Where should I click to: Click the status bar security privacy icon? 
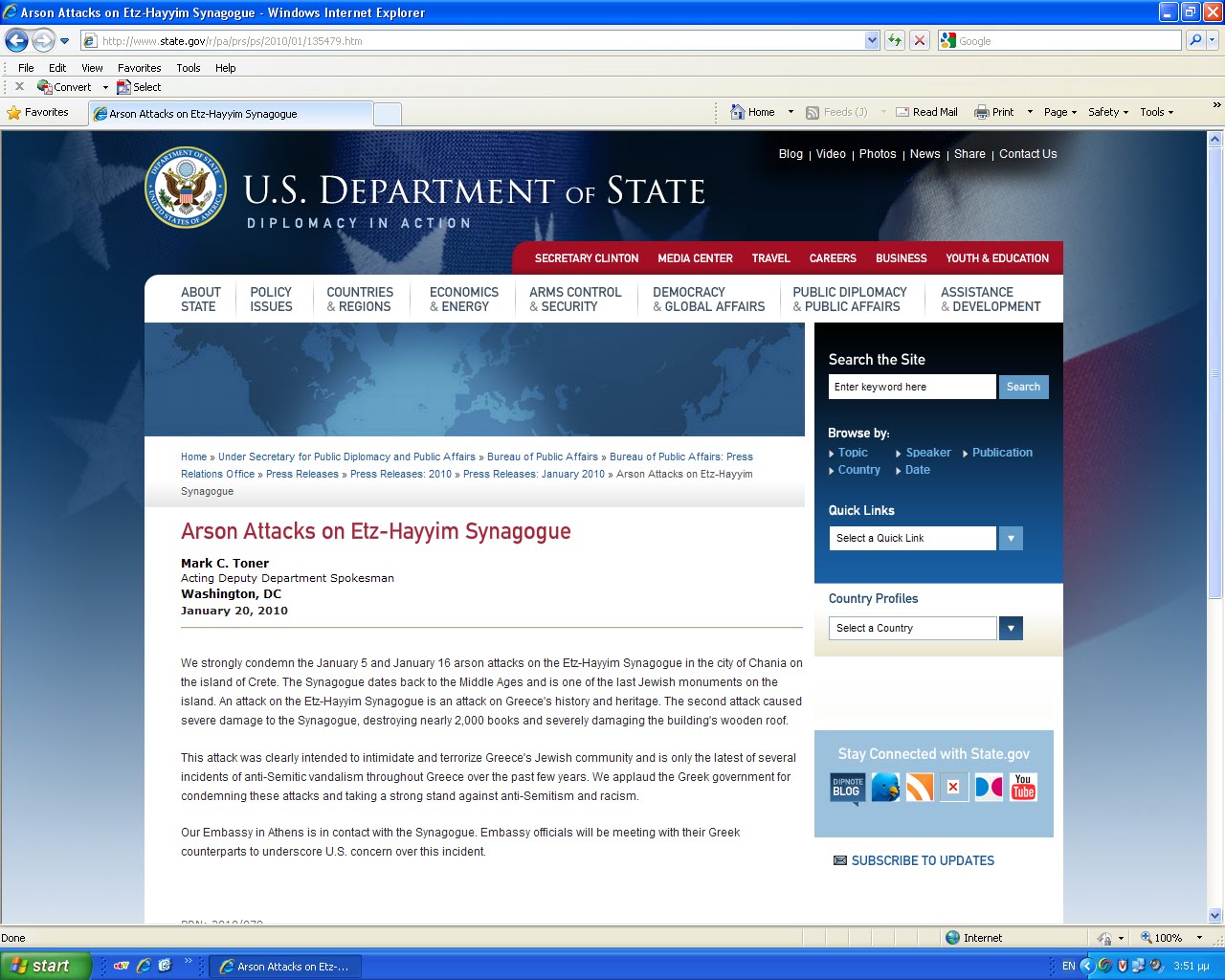coord(1105,938)
